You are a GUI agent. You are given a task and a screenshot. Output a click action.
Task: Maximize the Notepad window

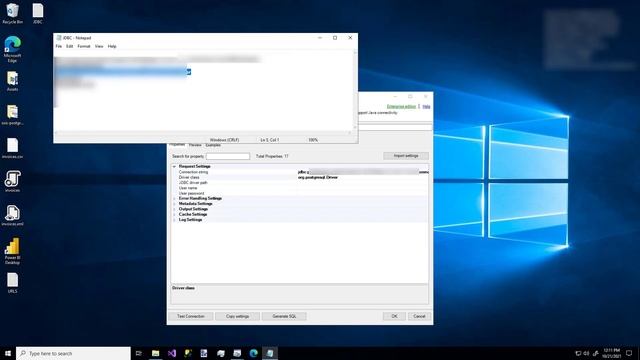(335, 38)
